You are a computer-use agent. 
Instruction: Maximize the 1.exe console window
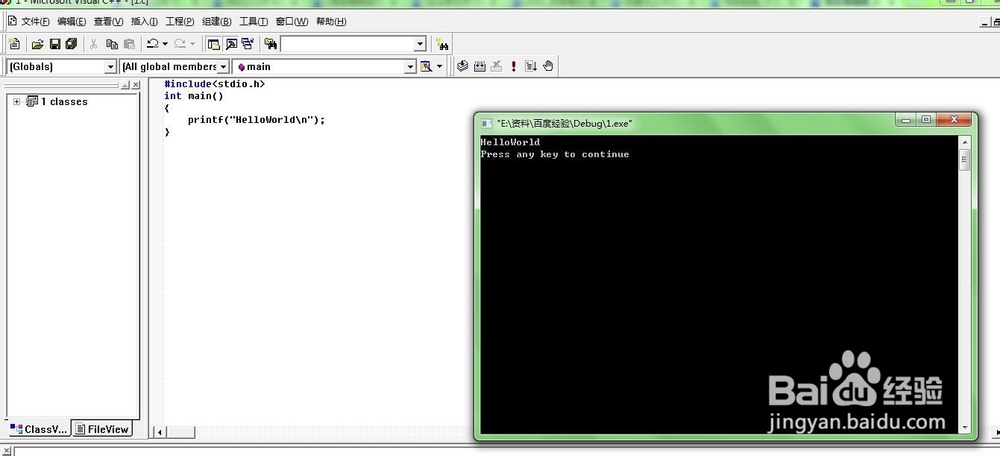pos(927,119)
